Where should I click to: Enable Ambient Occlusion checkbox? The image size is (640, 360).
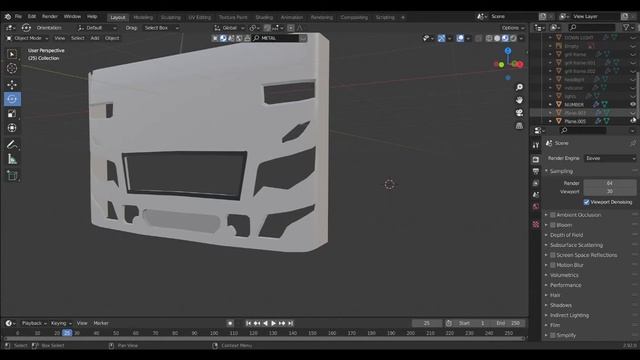553,215
